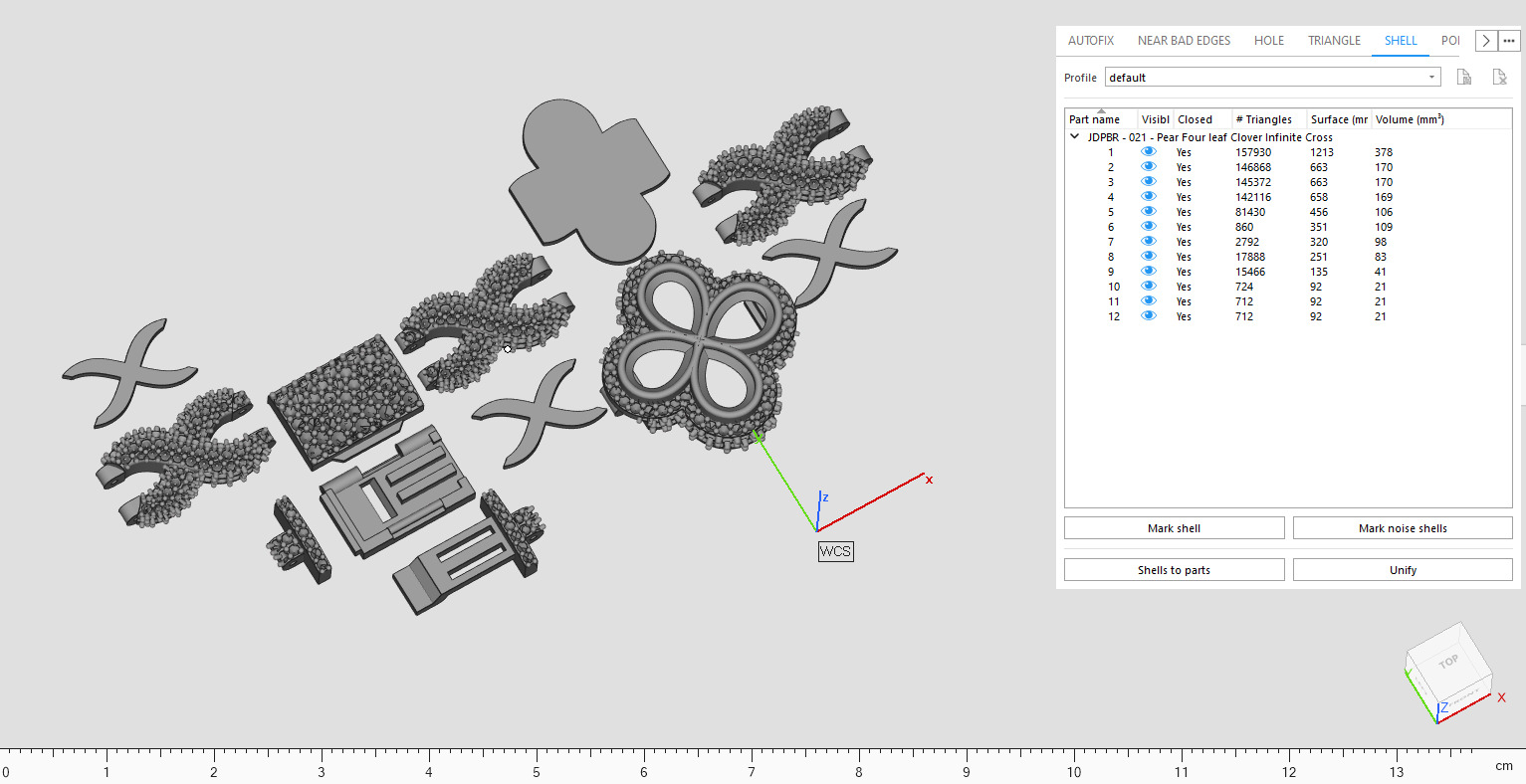Toggle visibility of shell 1
This screenshot has height=784, width=1526.
[x=1149, y=152]
